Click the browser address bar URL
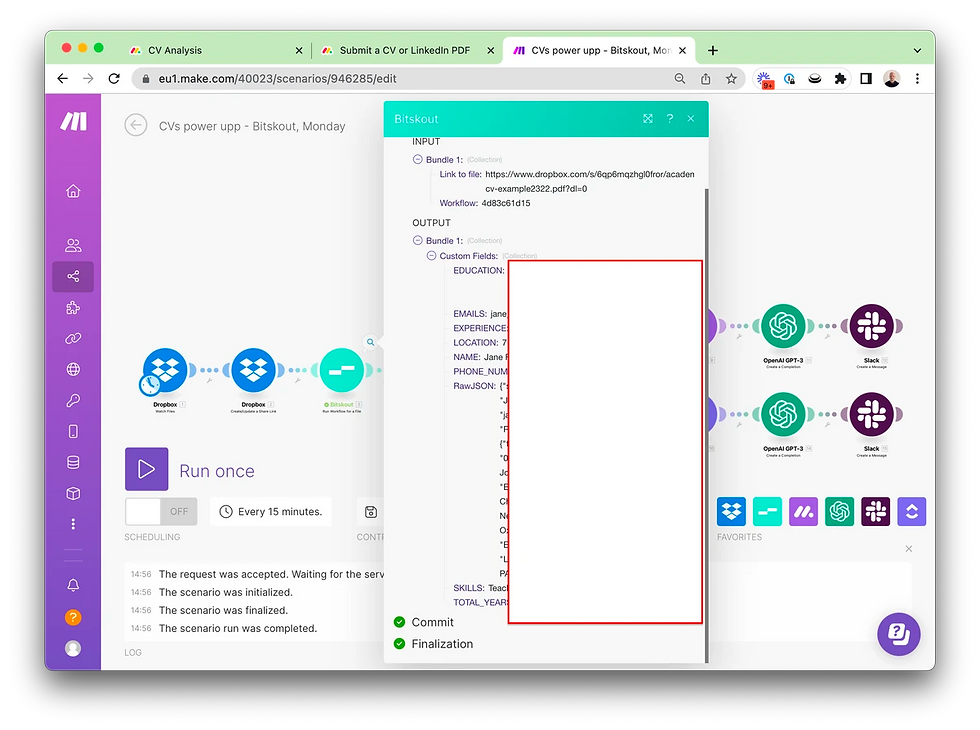980x730 pixels. (278, 79)
